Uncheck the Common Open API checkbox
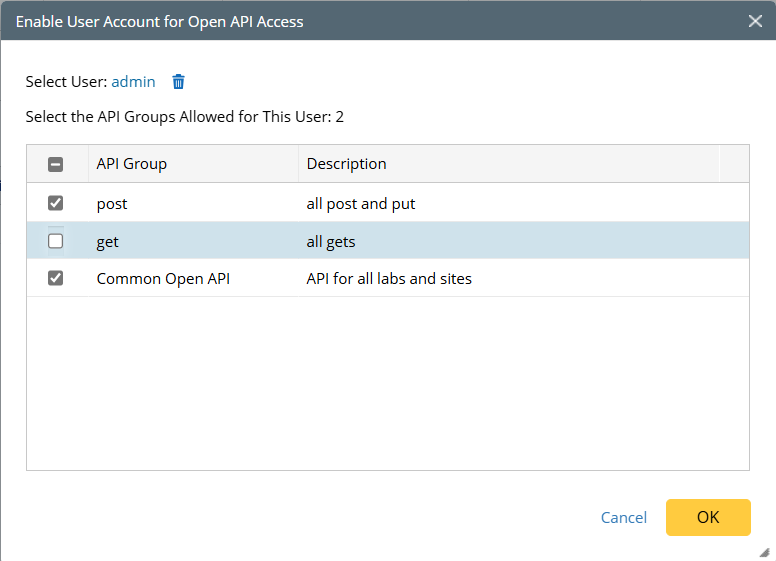 (x=56, y=279)
